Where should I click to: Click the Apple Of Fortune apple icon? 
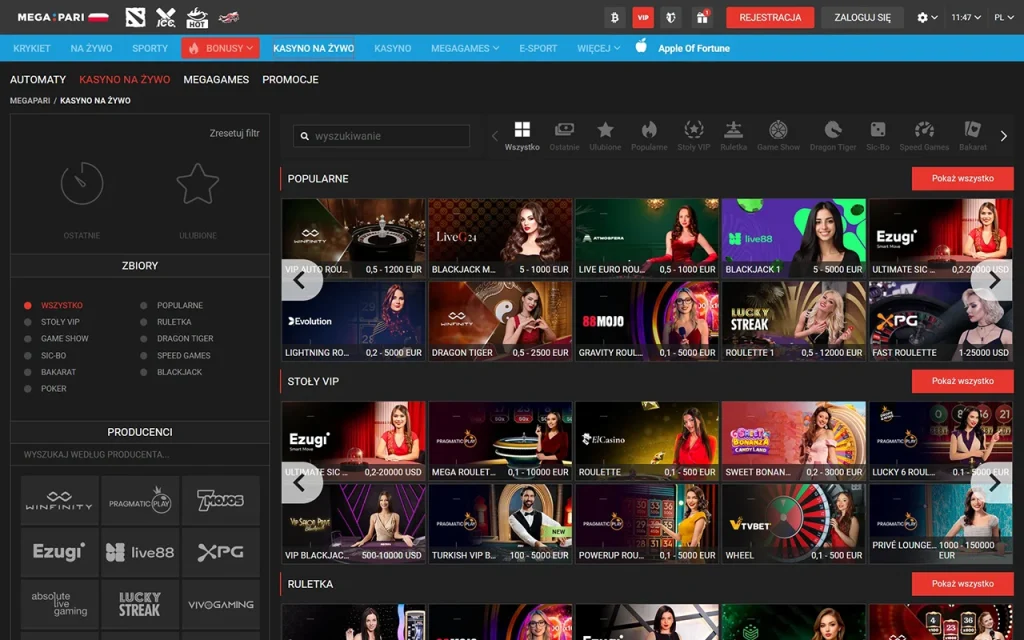[x=641, y=46]
